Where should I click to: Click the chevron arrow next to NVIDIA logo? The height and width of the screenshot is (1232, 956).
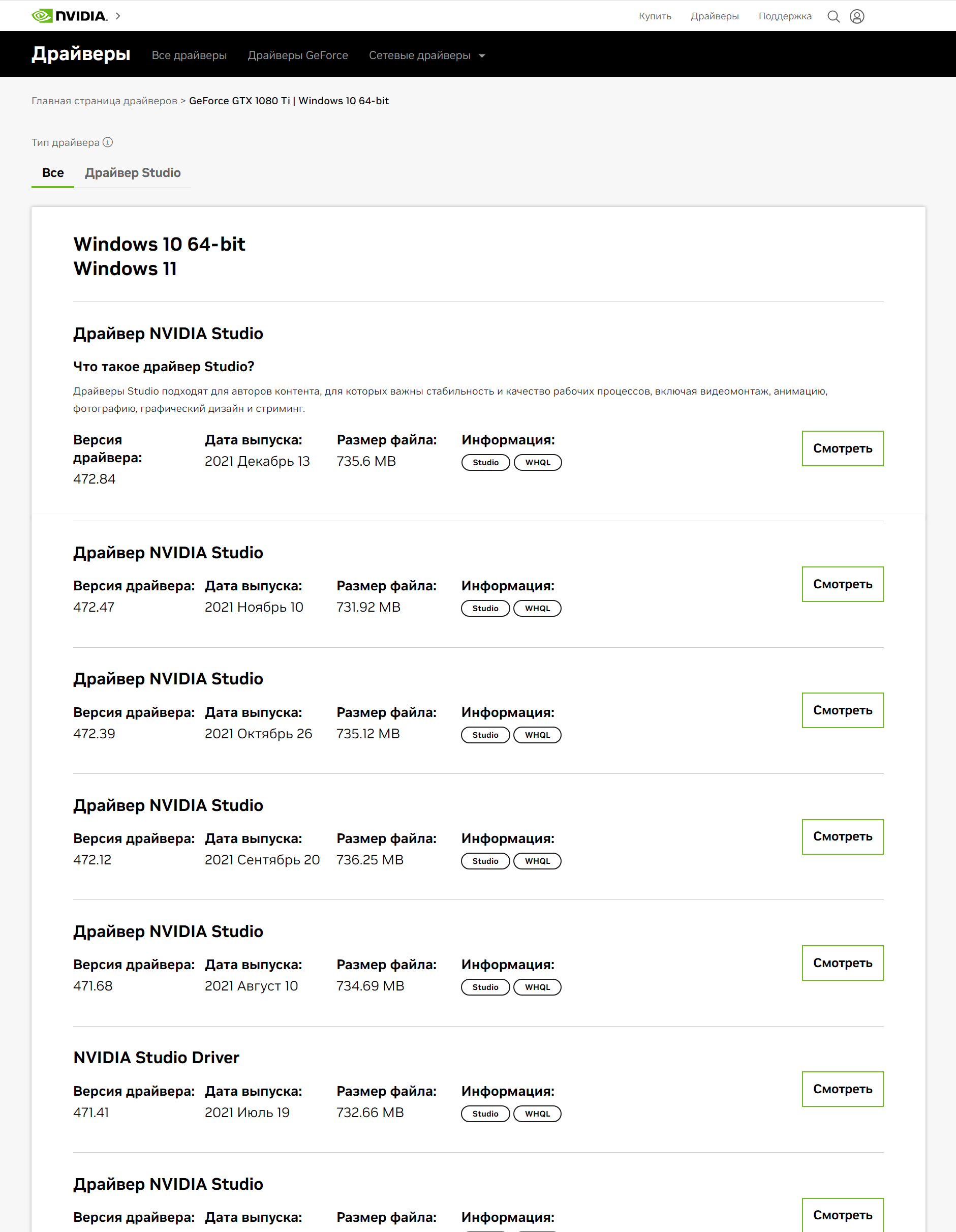point(118,16)
